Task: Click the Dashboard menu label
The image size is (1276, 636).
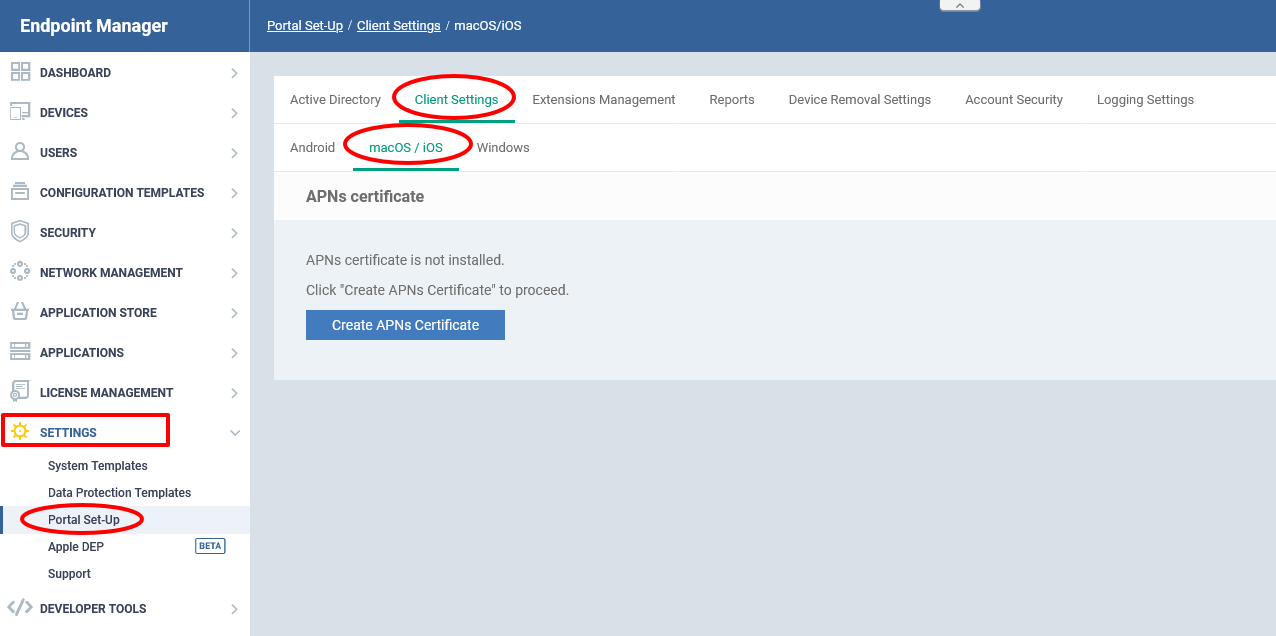Action: 75,73
